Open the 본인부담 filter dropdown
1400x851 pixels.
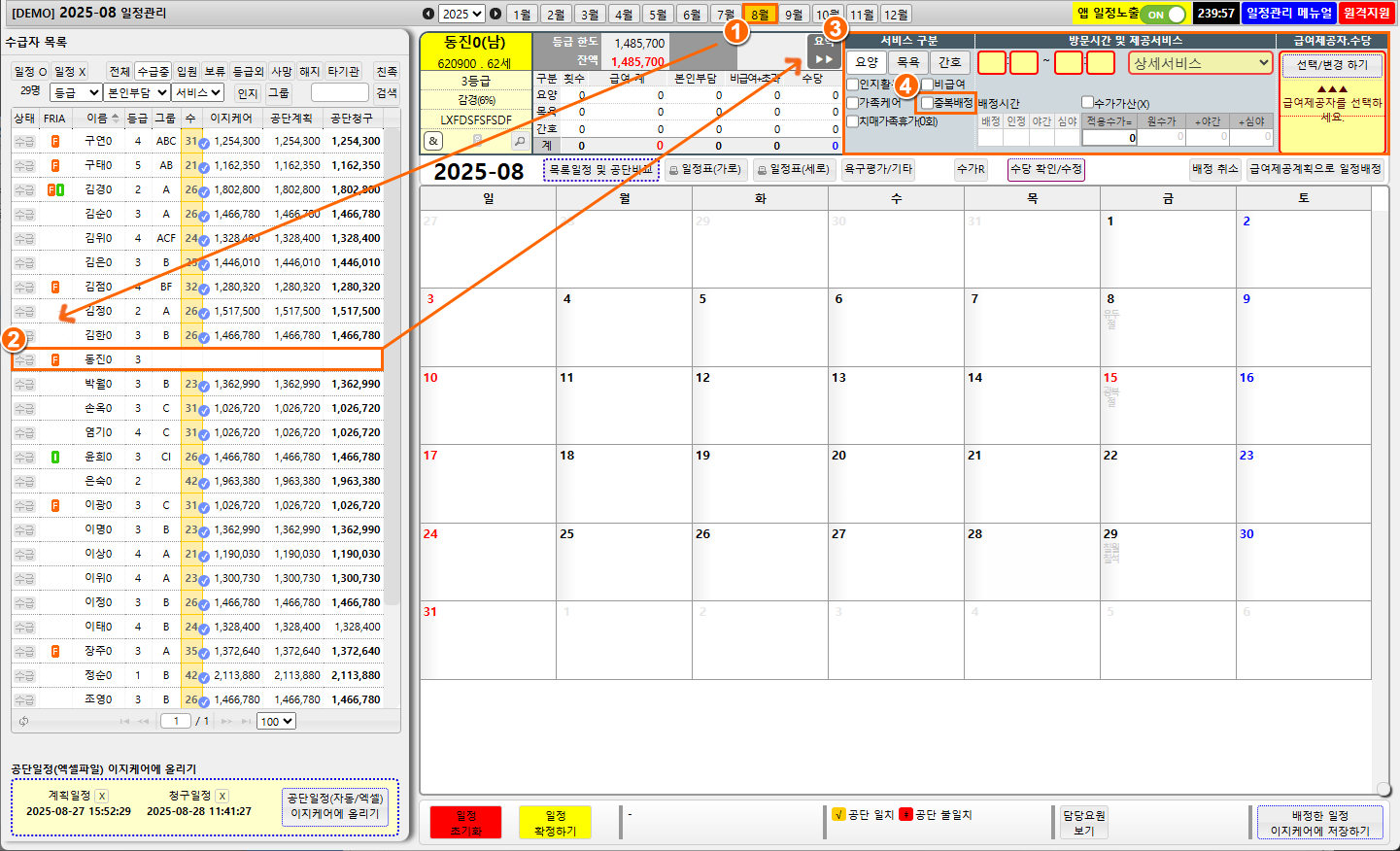pyautogui.click(x=137, y=92)
